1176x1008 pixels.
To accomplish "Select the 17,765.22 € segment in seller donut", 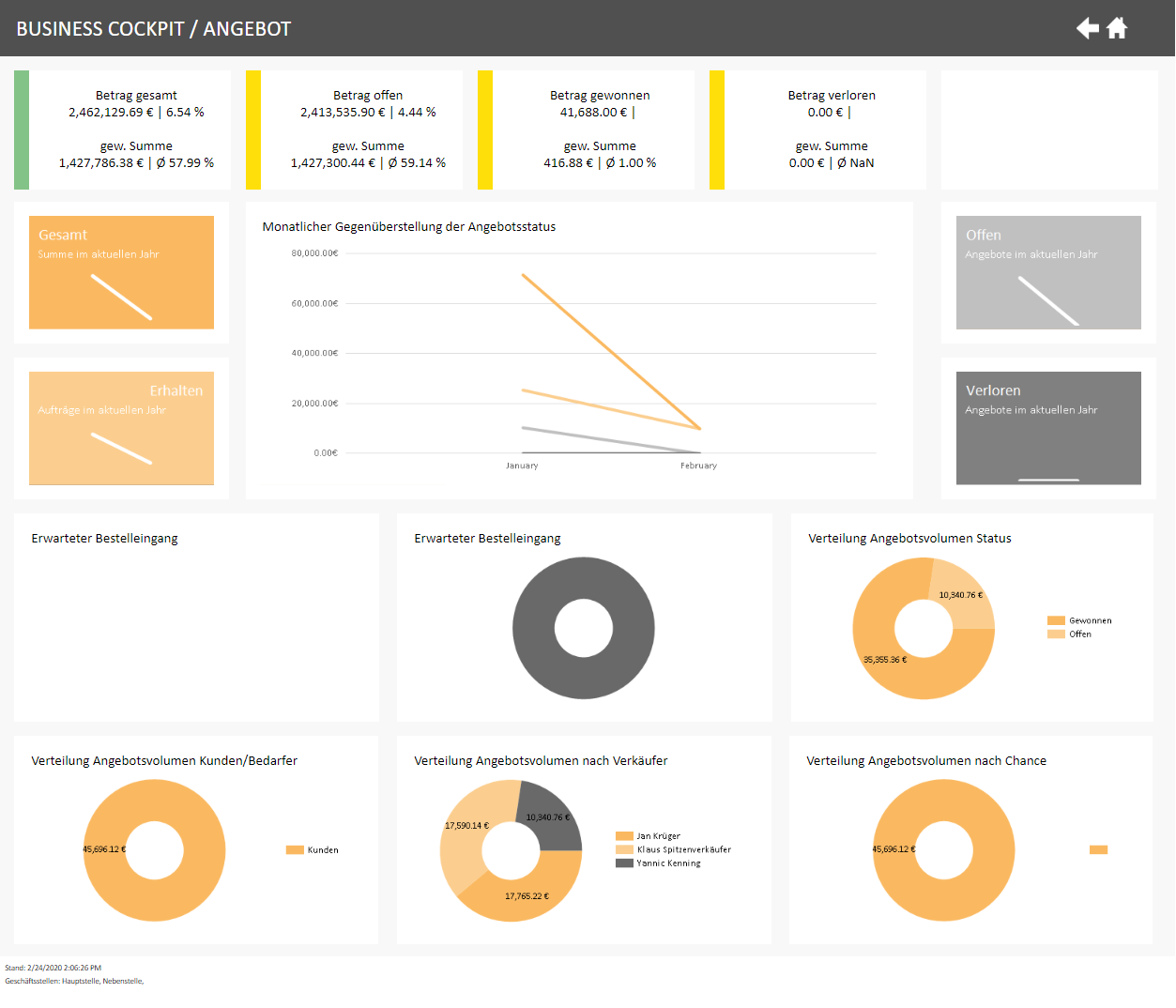I will click(526, 899).
